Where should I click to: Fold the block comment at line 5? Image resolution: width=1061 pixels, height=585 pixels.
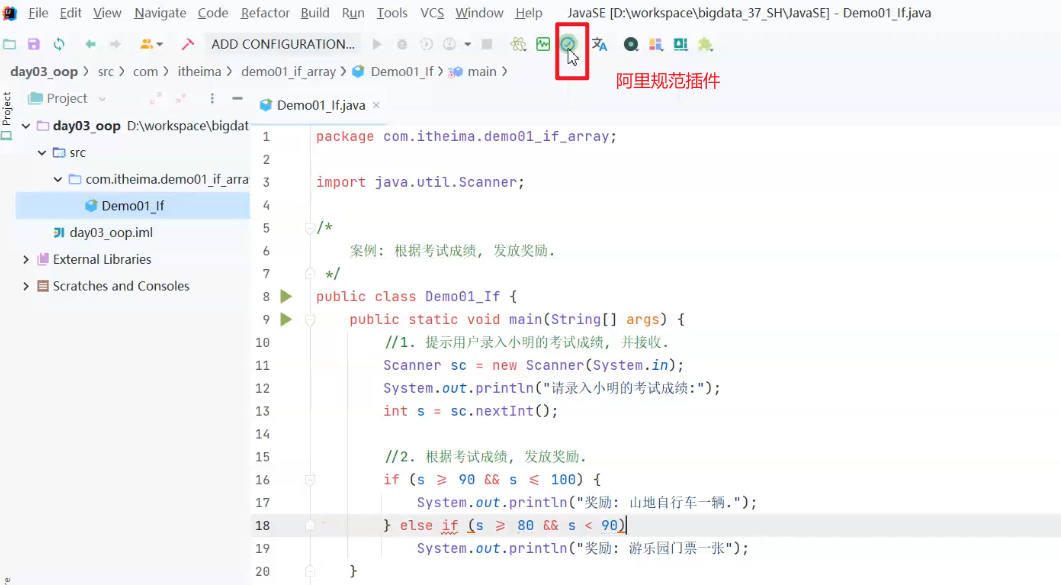pos(309,228)
